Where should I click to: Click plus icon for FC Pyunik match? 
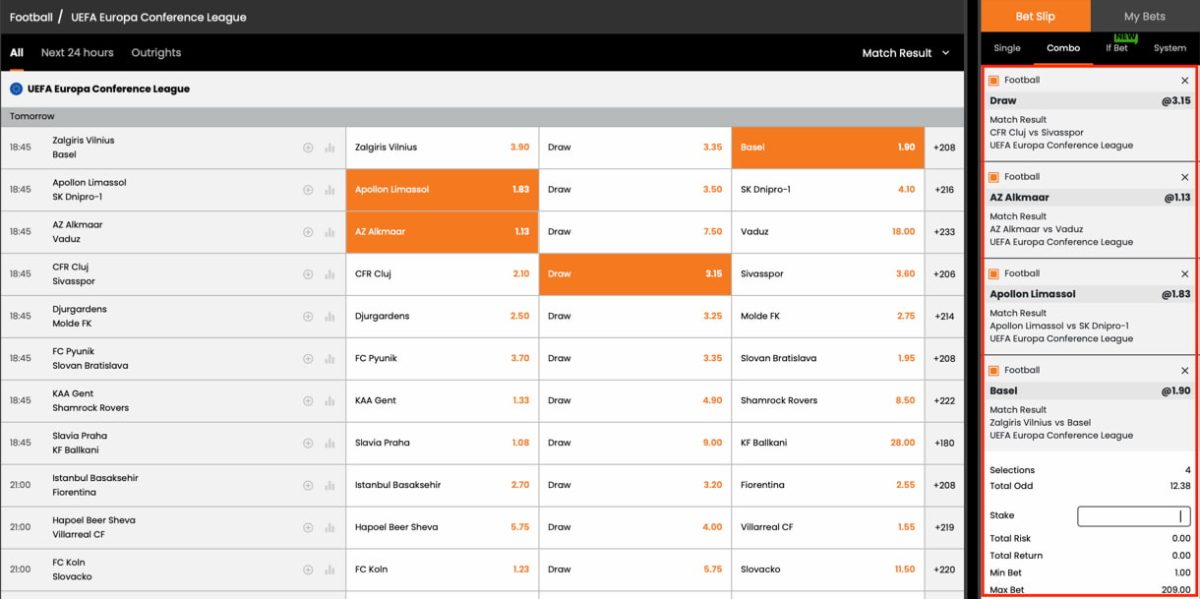tap(308, 359)
